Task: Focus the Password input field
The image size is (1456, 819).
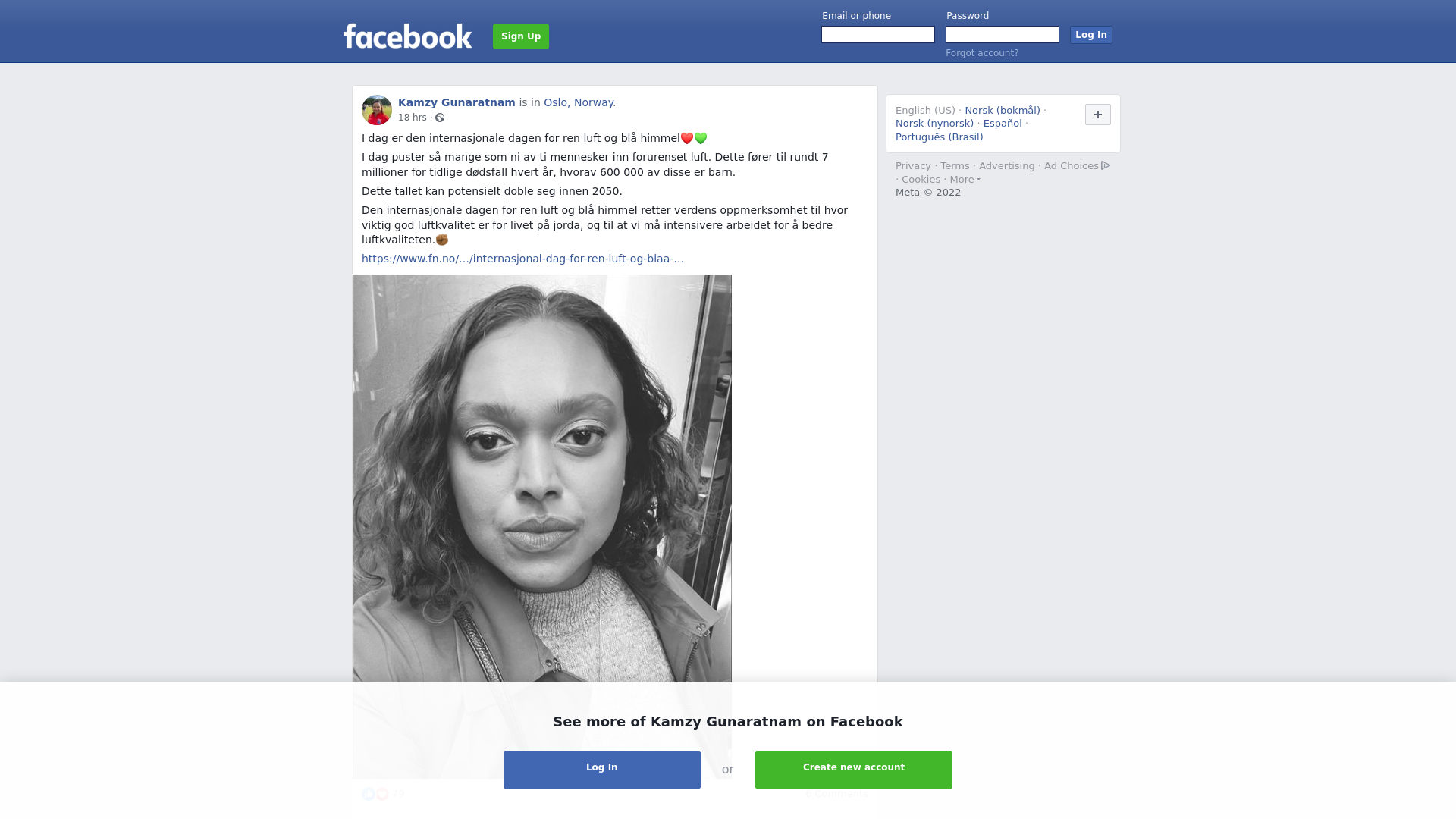Action: [x=1003, y=35]
